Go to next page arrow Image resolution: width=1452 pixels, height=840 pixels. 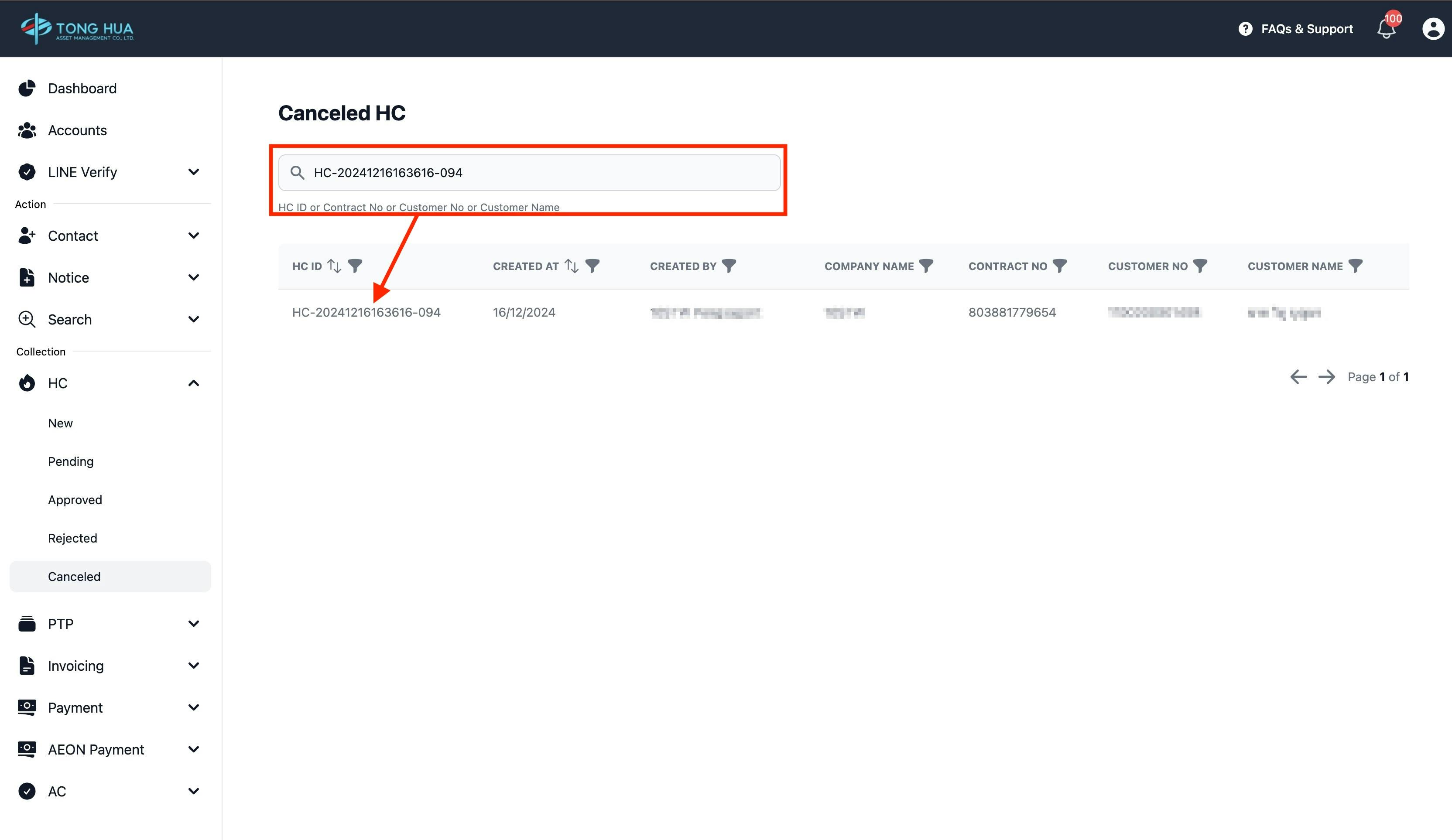tap(1326, 377)
